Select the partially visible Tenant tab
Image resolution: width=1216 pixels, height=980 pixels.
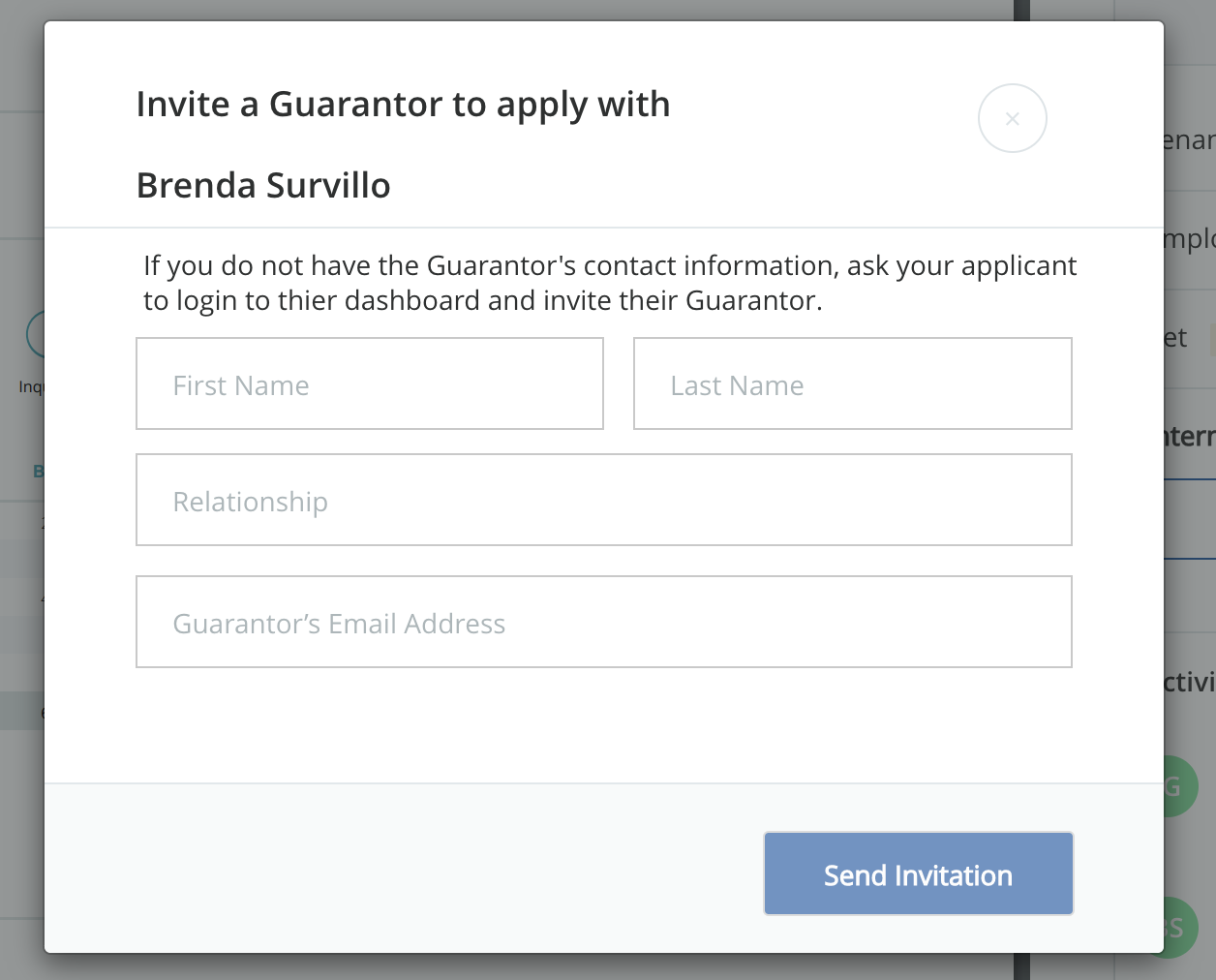pyautogui.click(x=1189, y=141)
